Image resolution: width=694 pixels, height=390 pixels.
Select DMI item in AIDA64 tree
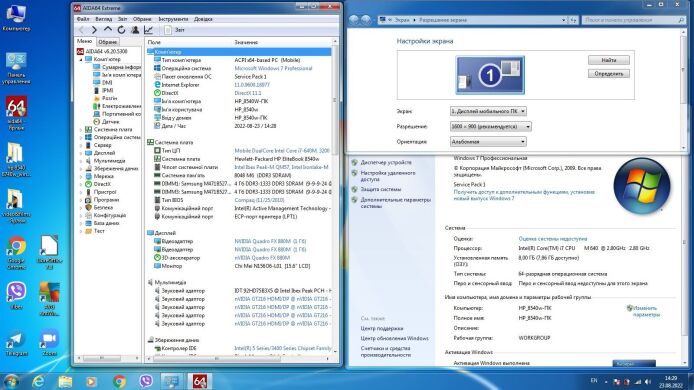[107, 82]
